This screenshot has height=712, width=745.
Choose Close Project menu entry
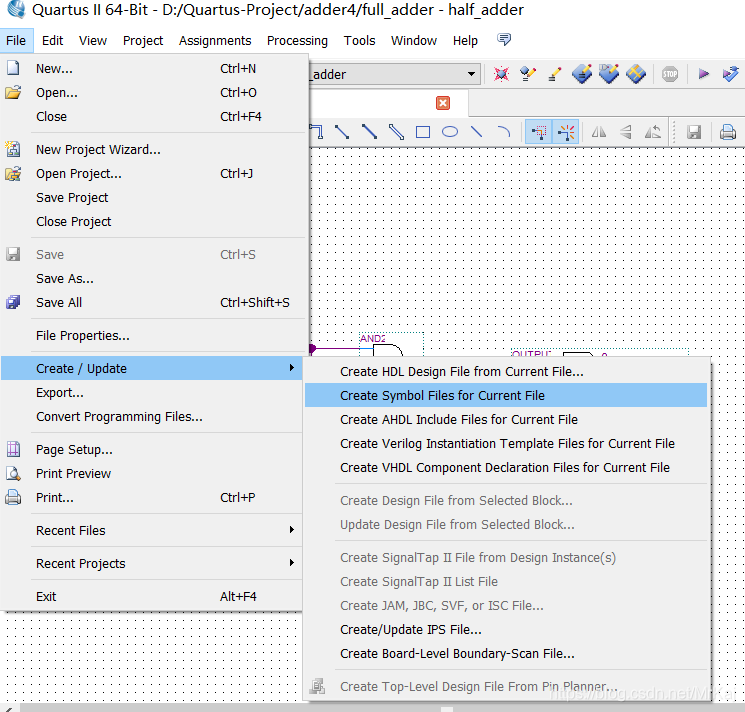[x=152, y=221]
